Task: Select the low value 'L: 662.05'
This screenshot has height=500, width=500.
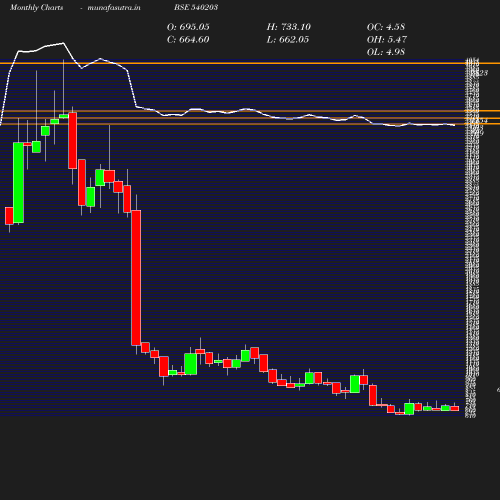Action: [x=288, y=40]
